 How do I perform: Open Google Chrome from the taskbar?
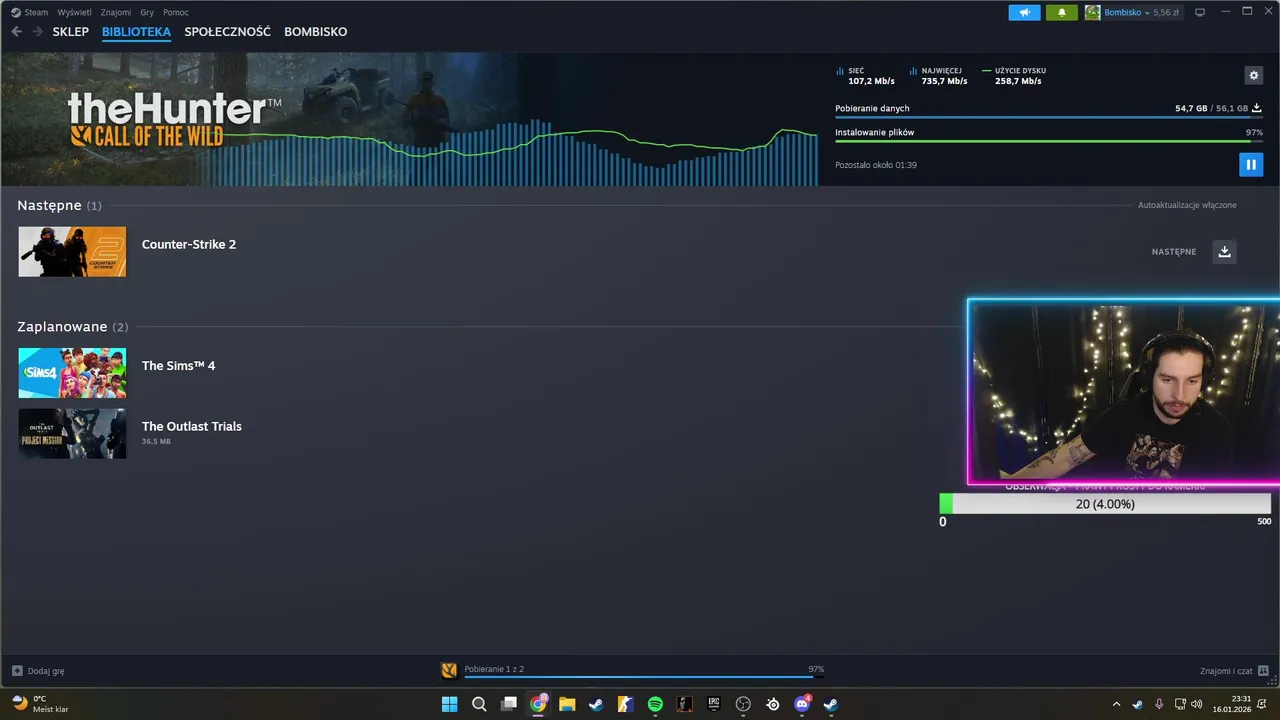tap(538, 704)
